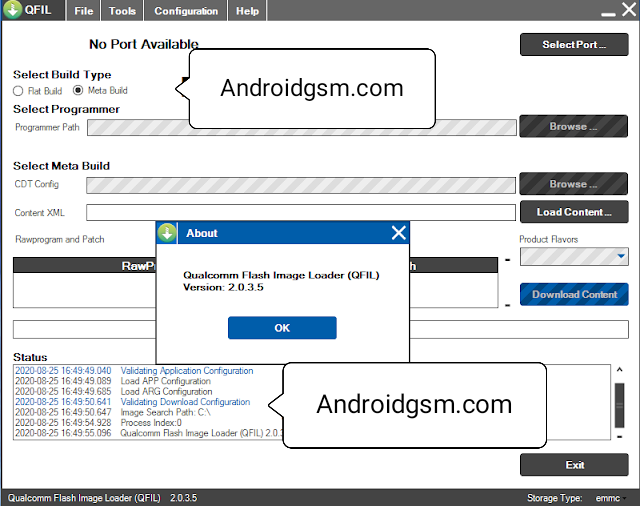The width and height of the screenshot is (640, 506).
Task: Click the QFIL green download logo icon
Action: click(x=12, y=9)
